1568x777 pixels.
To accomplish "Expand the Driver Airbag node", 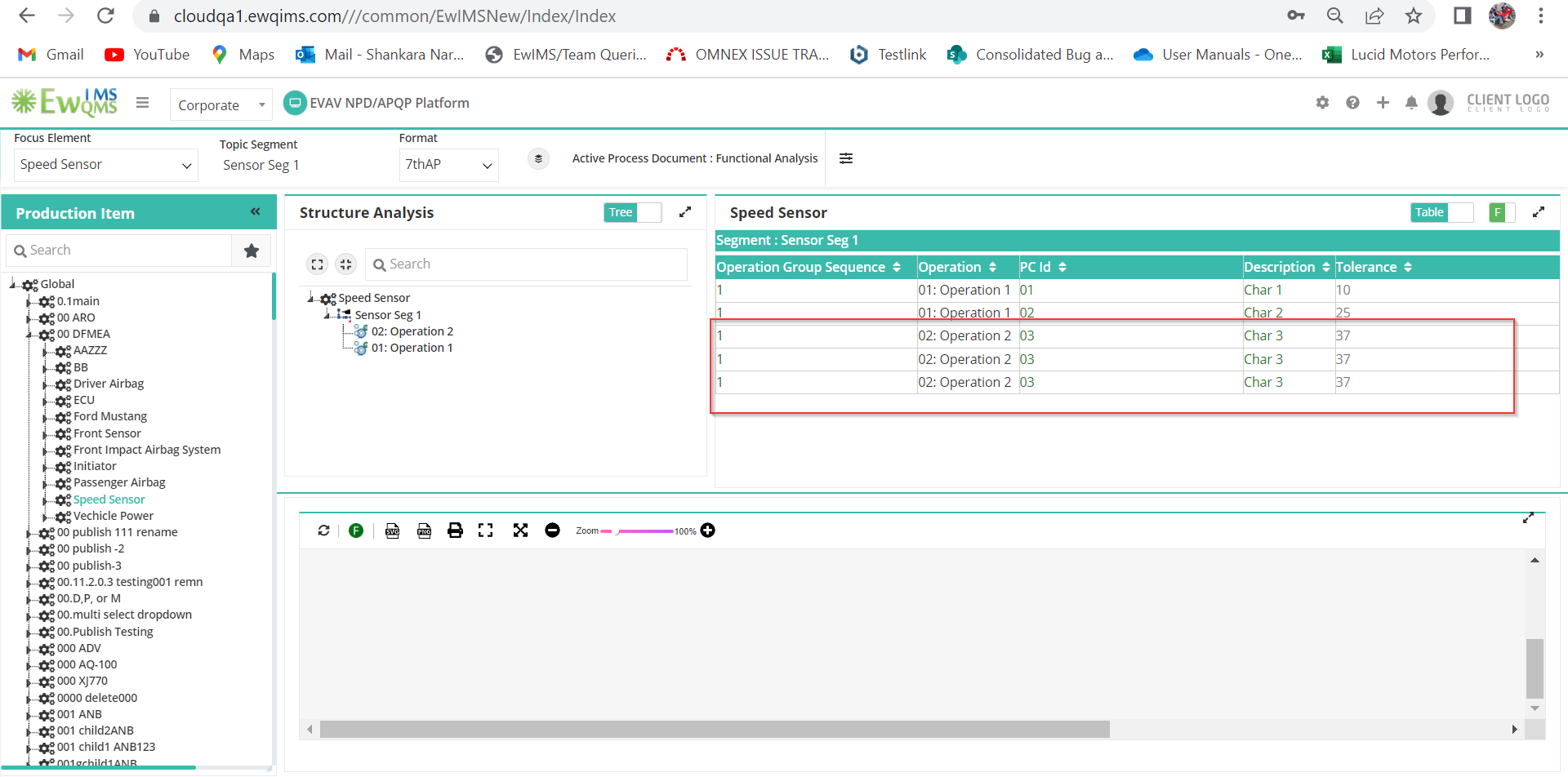I will [45, 384].
